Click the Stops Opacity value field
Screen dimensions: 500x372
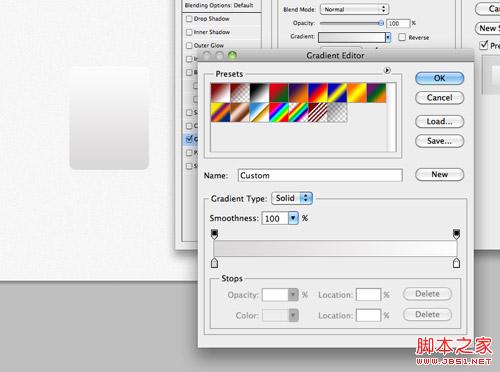tap(275, 295)
